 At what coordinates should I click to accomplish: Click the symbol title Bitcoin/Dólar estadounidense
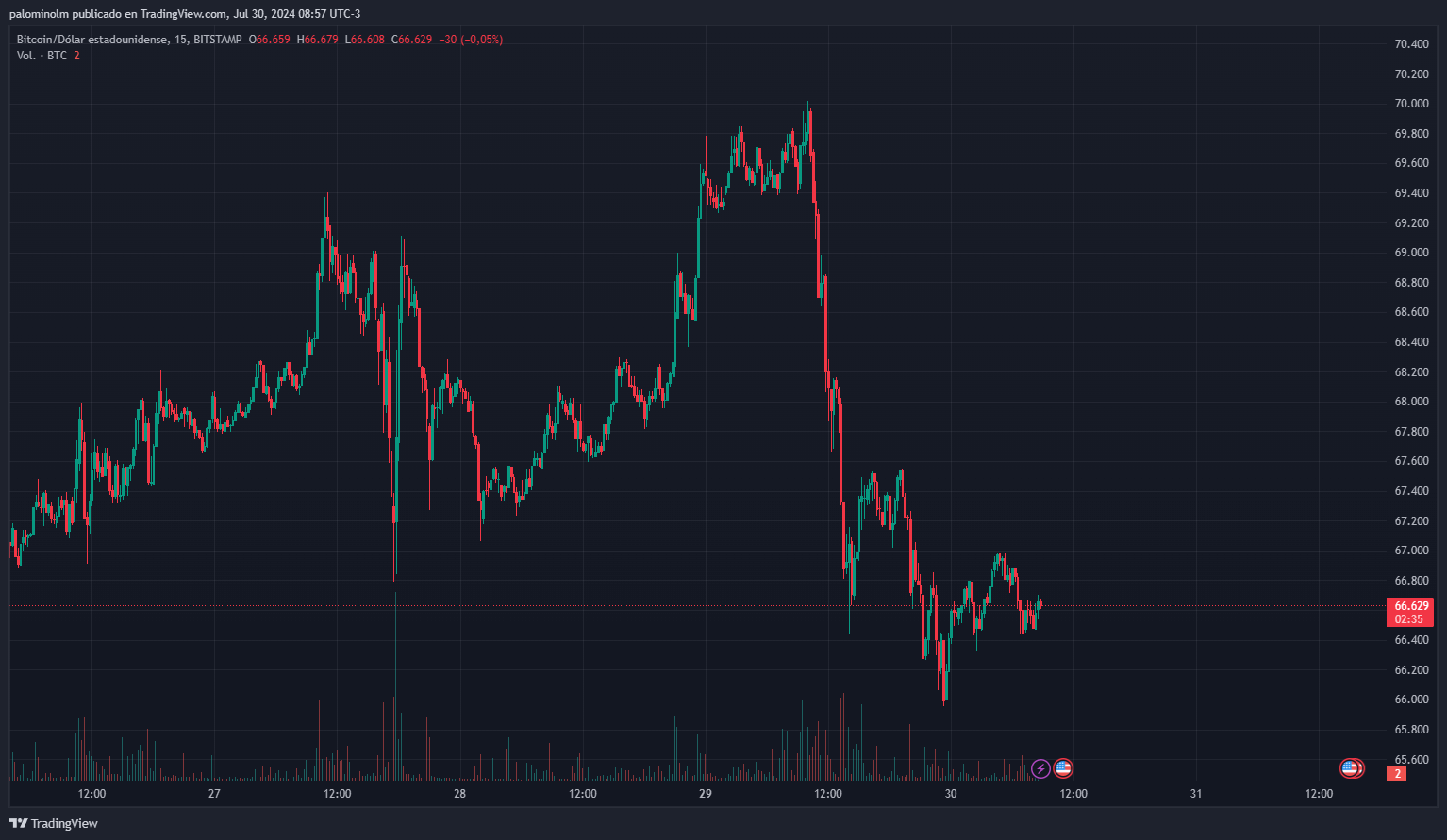[92, 40]
